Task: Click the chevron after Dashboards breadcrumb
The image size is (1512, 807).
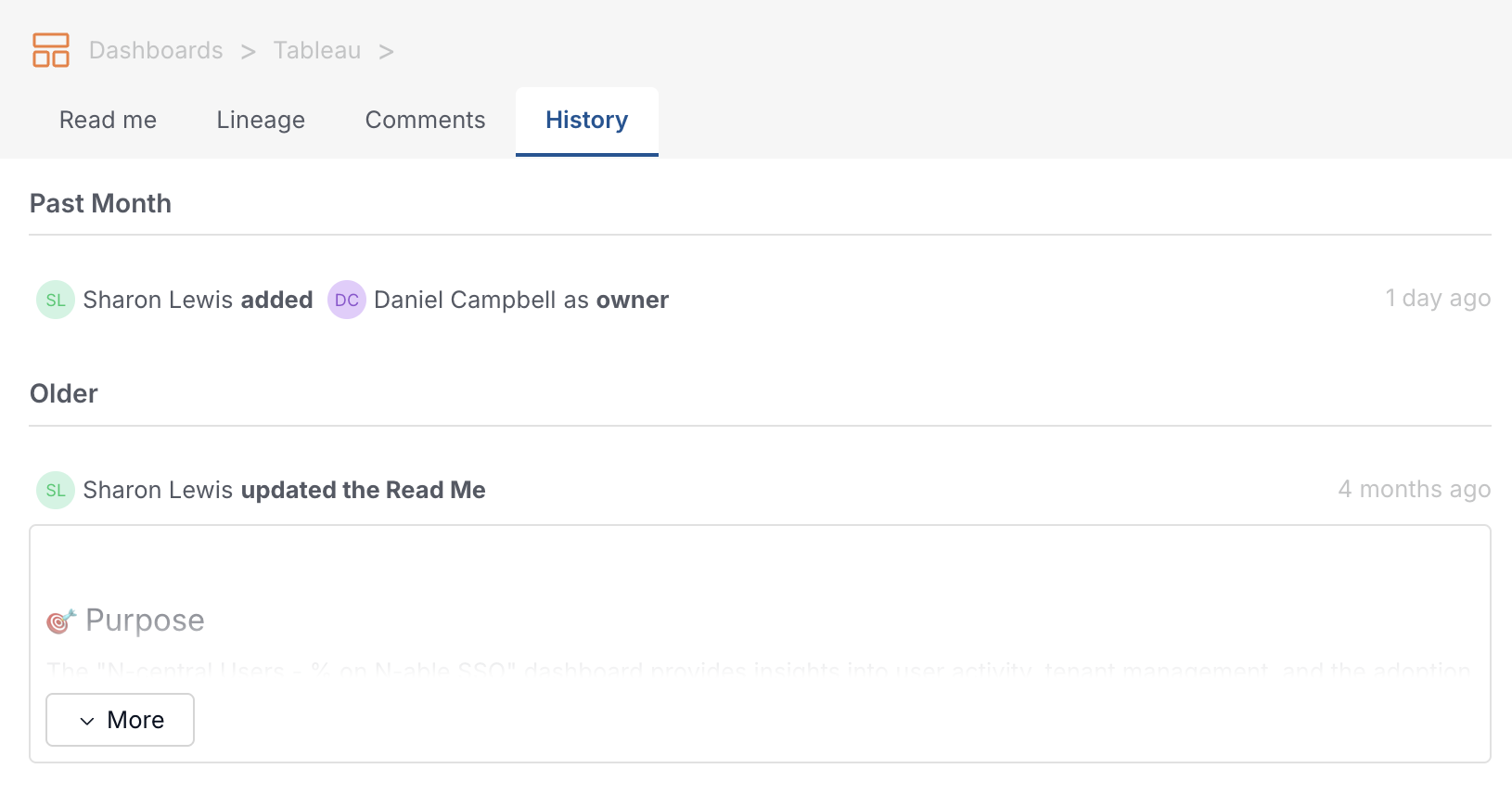Action: point(248,51)
